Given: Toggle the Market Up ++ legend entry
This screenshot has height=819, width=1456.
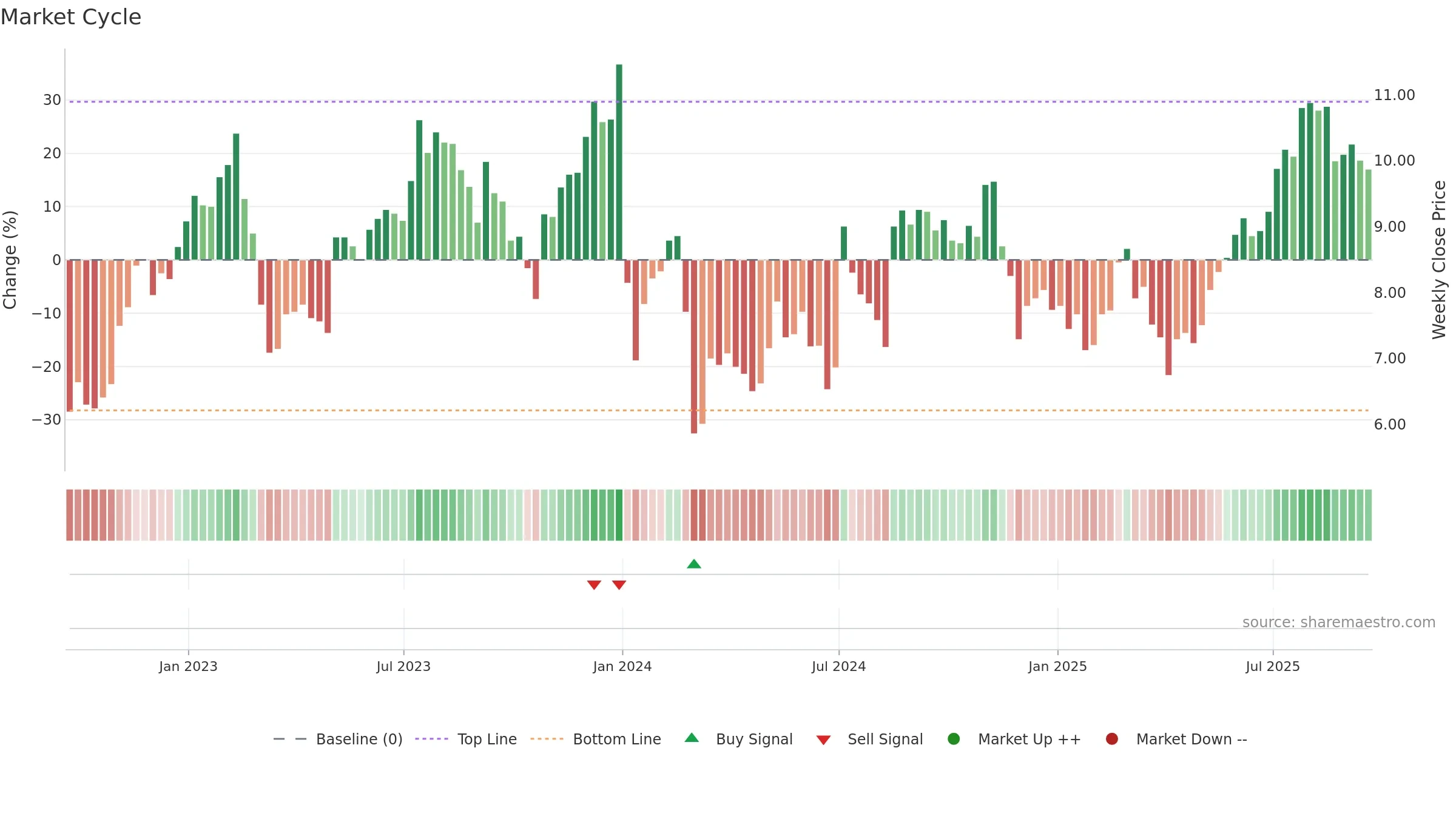Looking at the screenshot, I should point(1014,739).
